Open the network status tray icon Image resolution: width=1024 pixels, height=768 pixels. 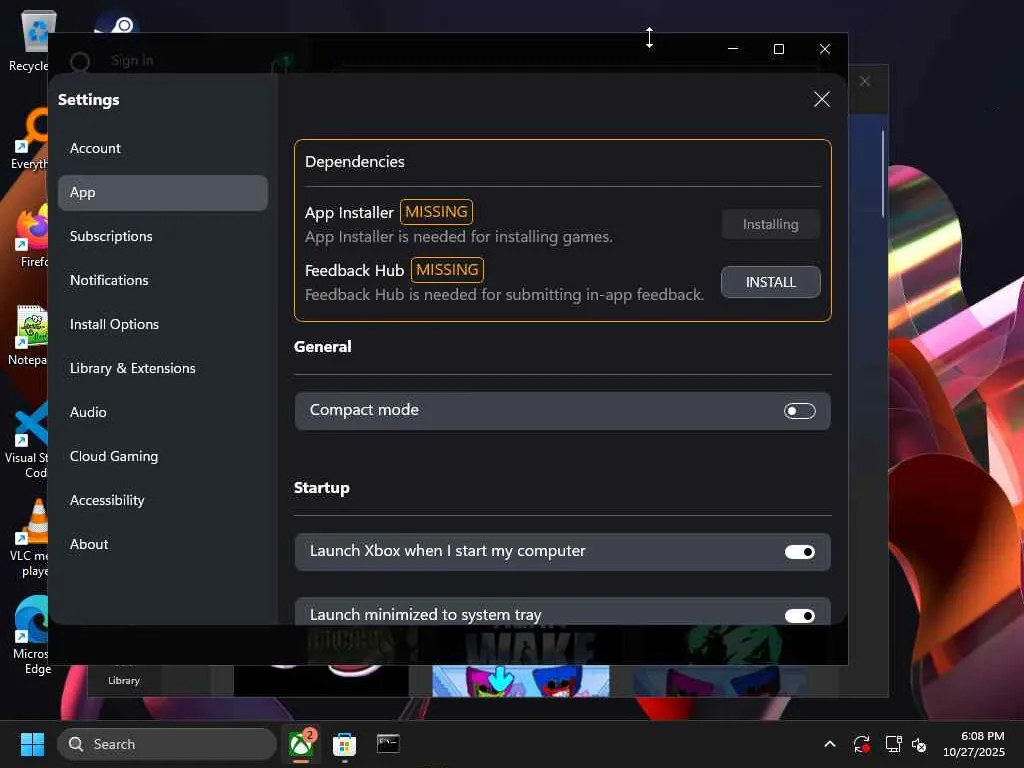(893, 744)
